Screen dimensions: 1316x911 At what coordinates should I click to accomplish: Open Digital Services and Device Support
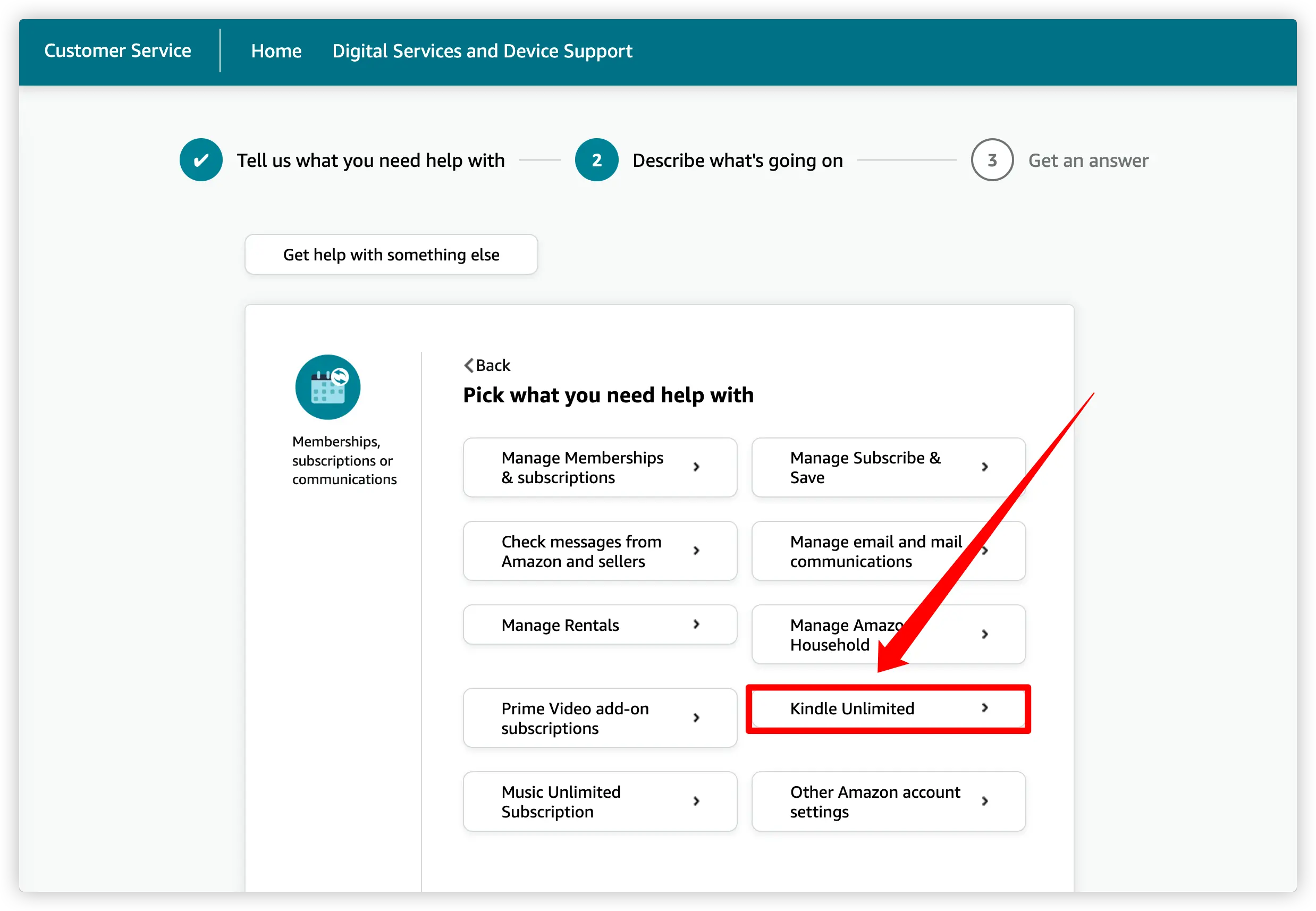(x=482, y=51)
